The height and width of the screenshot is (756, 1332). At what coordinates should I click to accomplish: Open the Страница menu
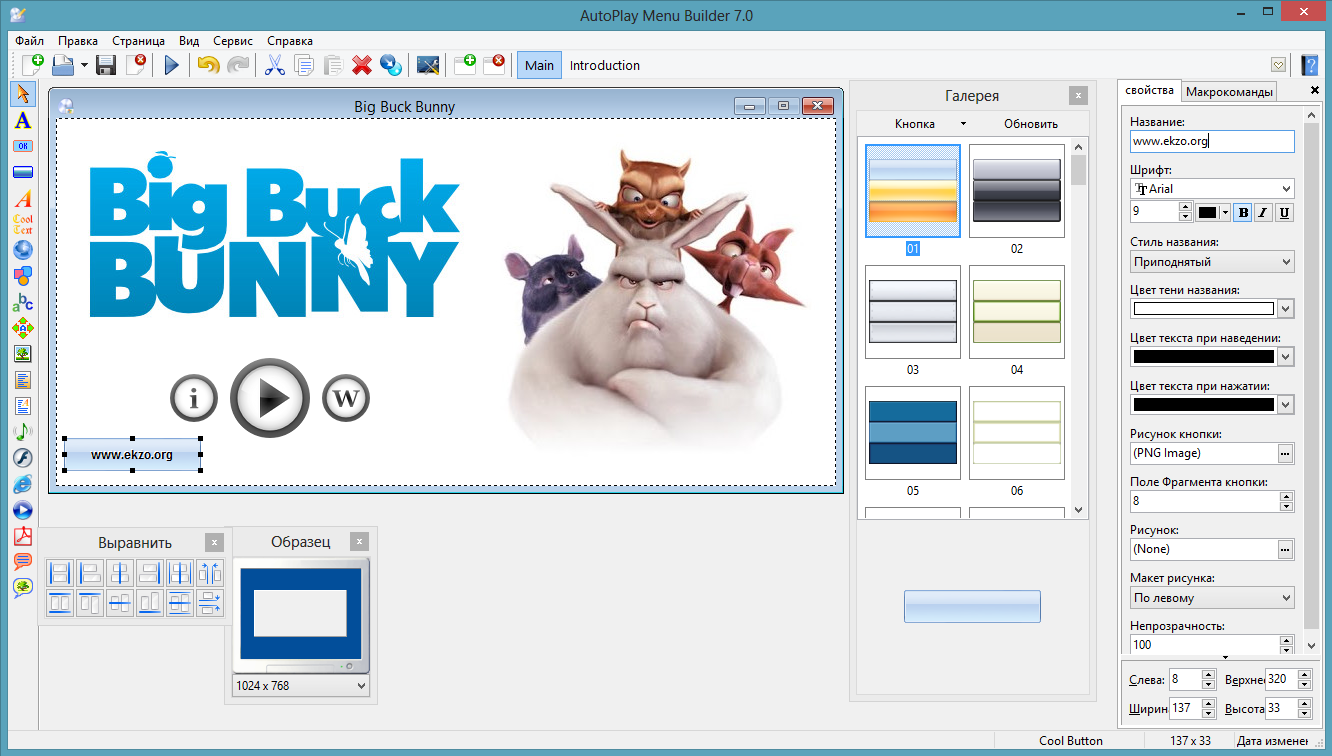point(139,41)
